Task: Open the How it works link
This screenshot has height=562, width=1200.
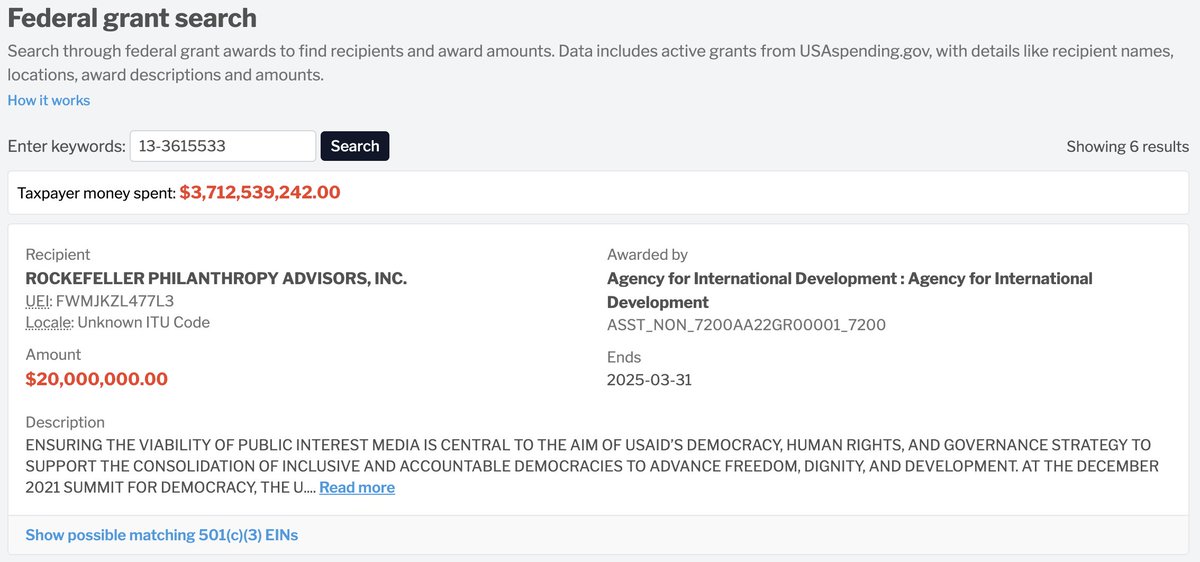Action: 49,100
